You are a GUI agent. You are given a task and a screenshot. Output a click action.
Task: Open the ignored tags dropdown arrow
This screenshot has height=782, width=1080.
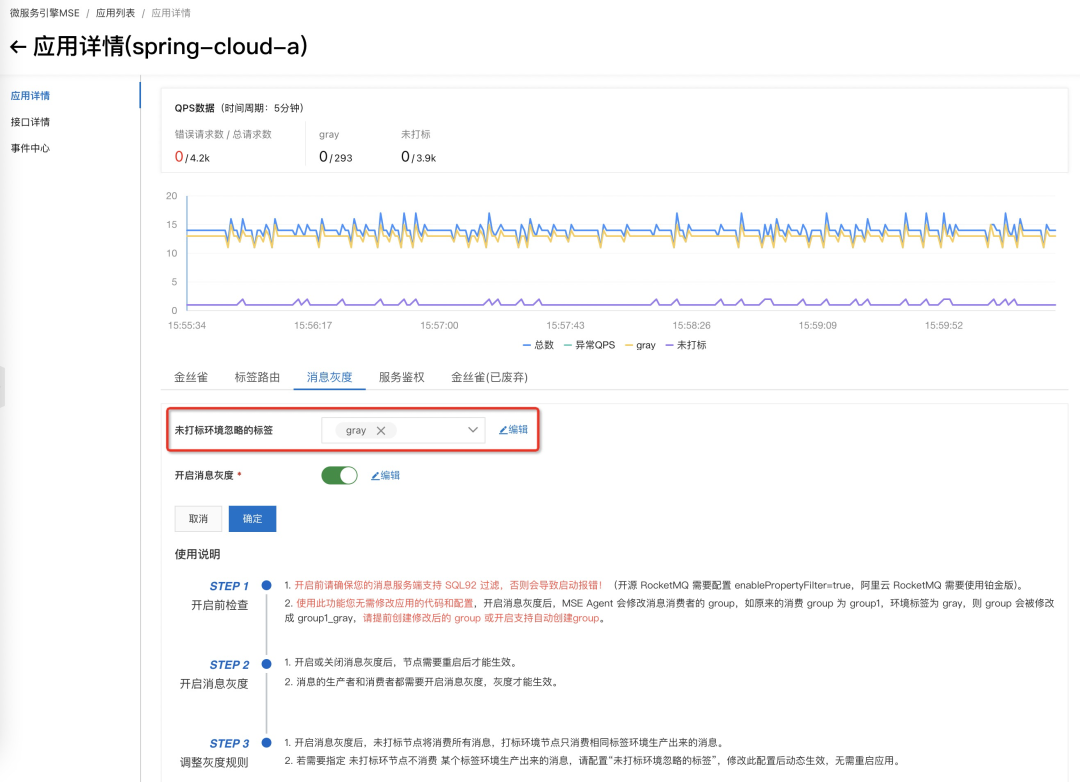pyautogui.click(x=472, y=430)
